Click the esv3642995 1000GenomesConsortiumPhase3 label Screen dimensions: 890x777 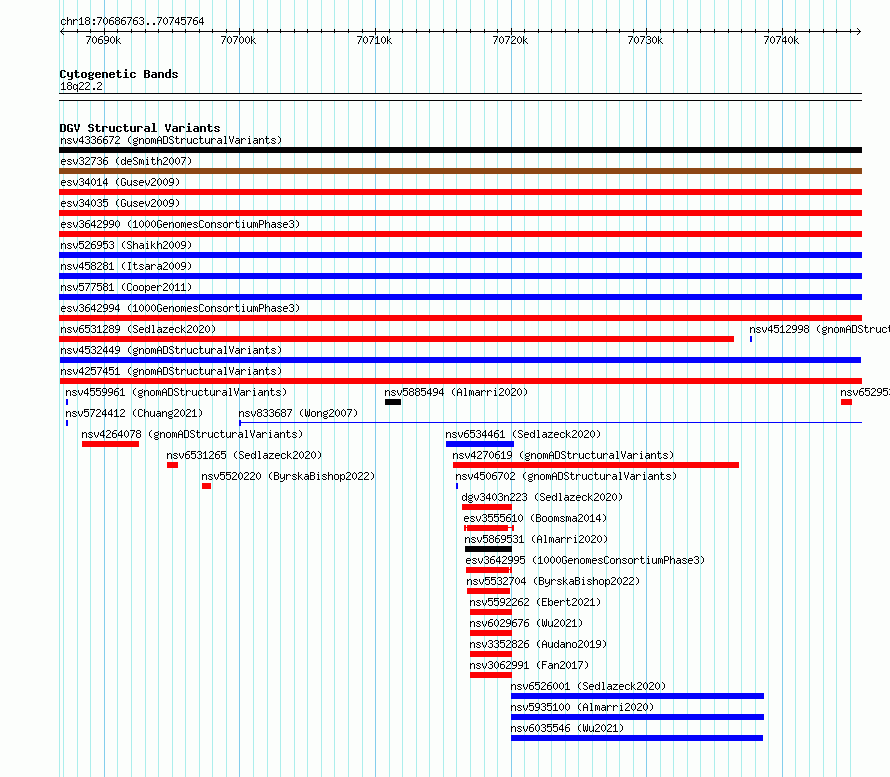click(x=585, y=560)
